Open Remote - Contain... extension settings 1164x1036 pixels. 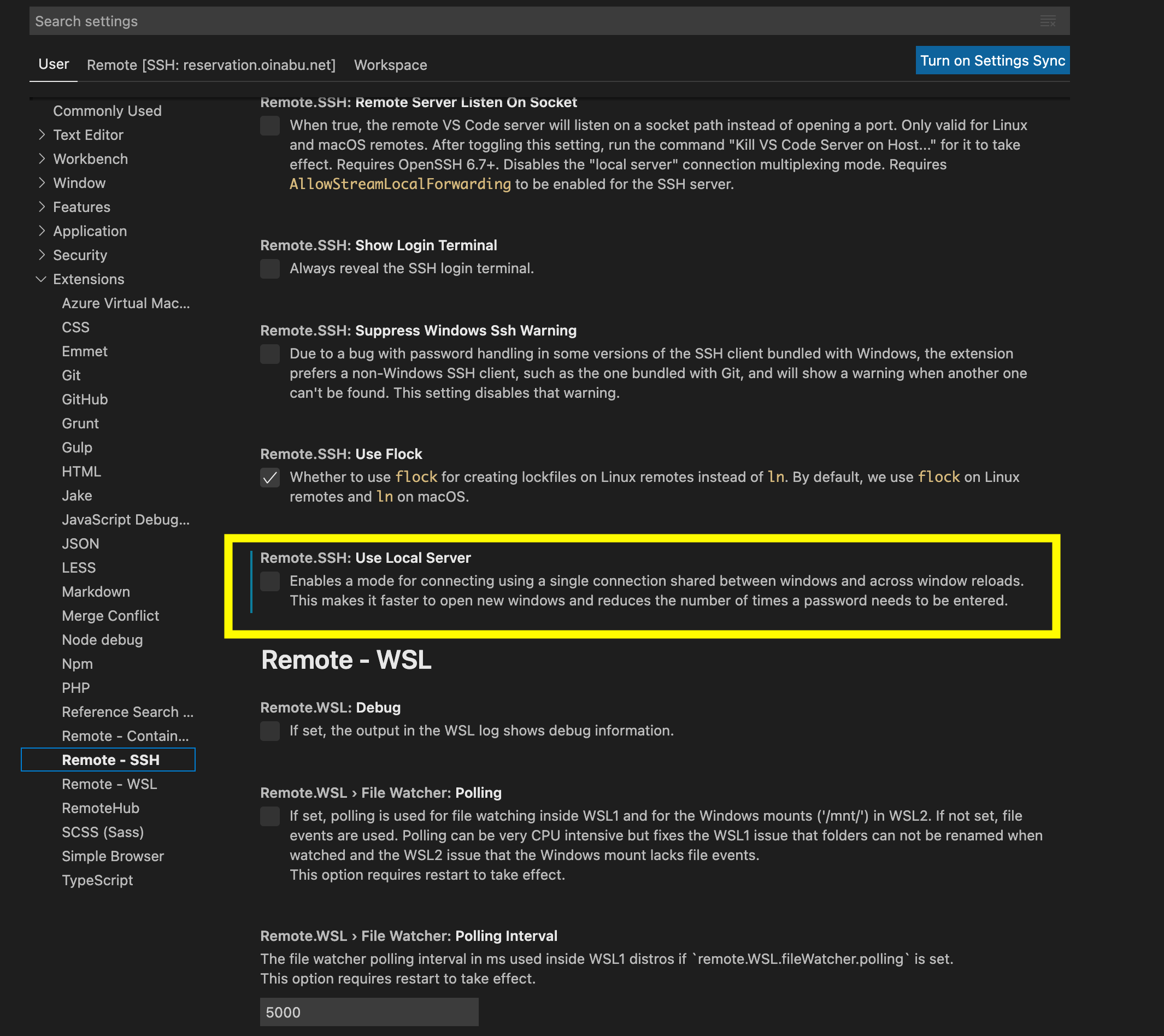[x=125, y=736]
